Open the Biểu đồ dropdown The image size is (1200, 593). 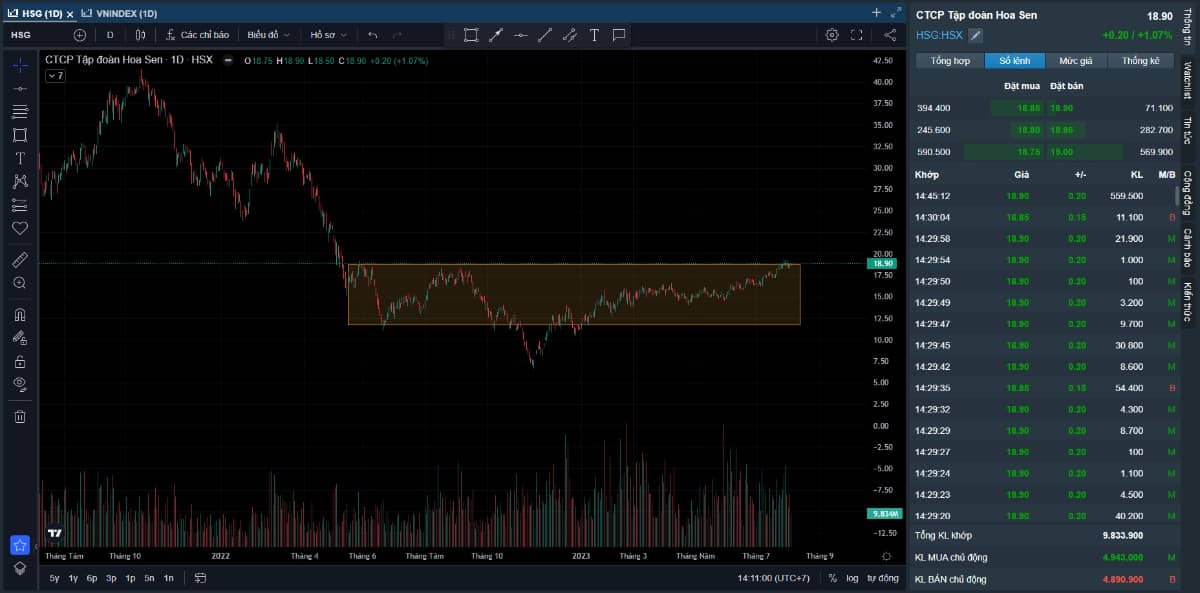268,34
